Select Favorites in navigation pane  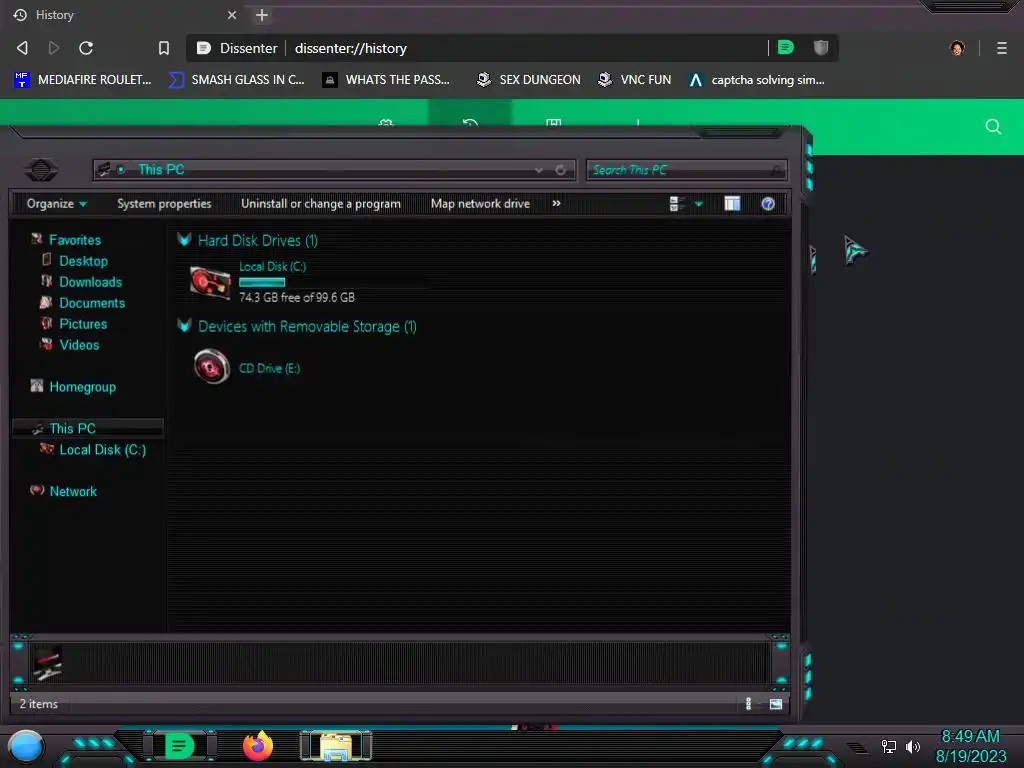pos(74,240)
